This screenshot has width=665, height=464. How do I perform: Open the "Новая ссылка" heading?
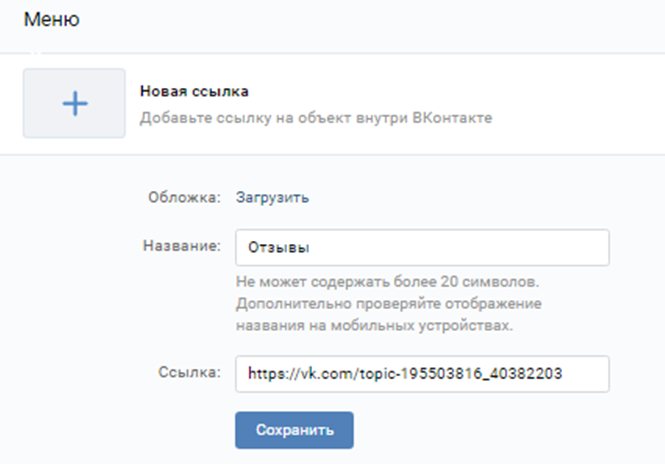click(x=194, y=91)
